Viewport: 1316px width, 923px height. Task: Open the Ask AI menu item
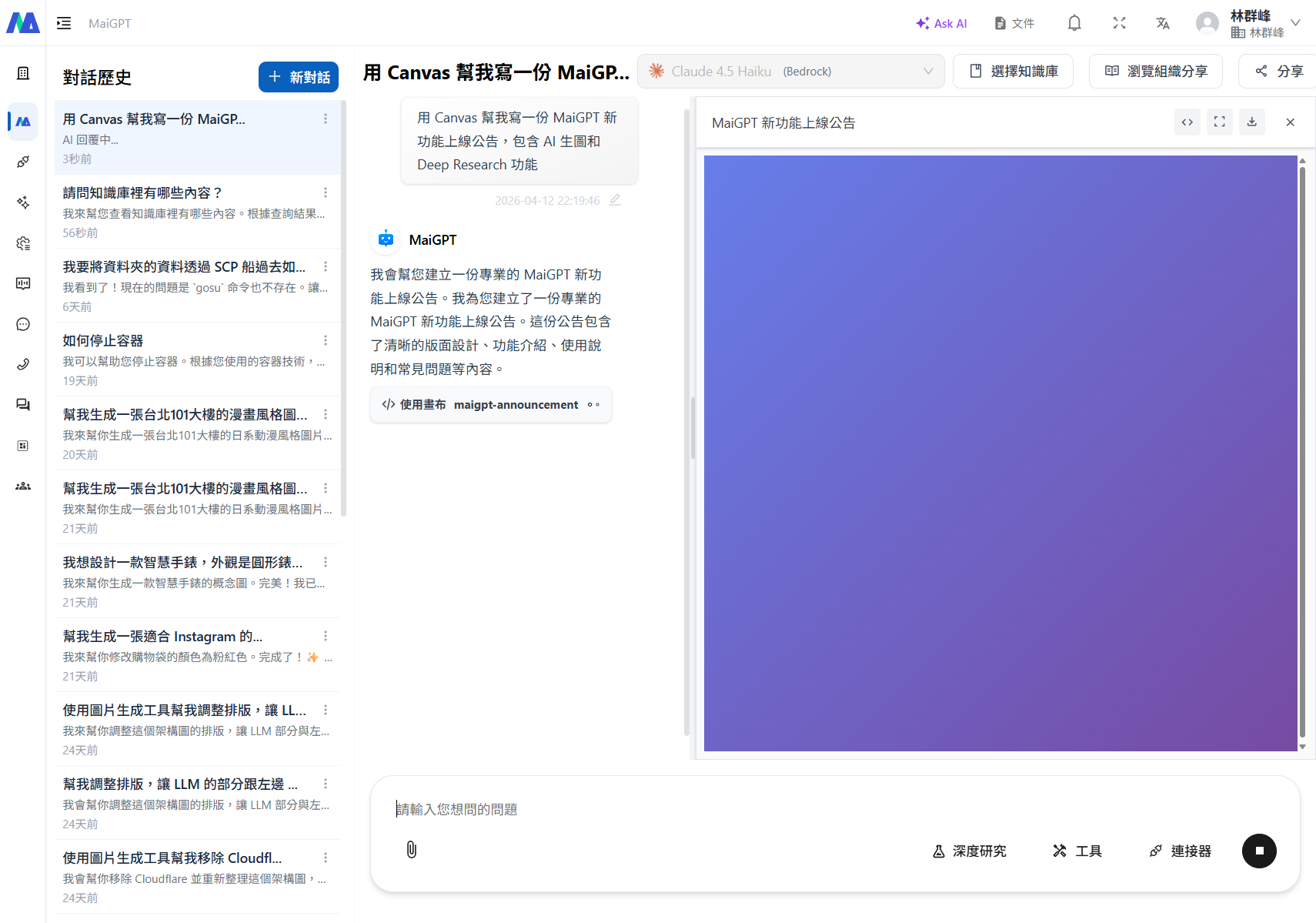point(941,23)
